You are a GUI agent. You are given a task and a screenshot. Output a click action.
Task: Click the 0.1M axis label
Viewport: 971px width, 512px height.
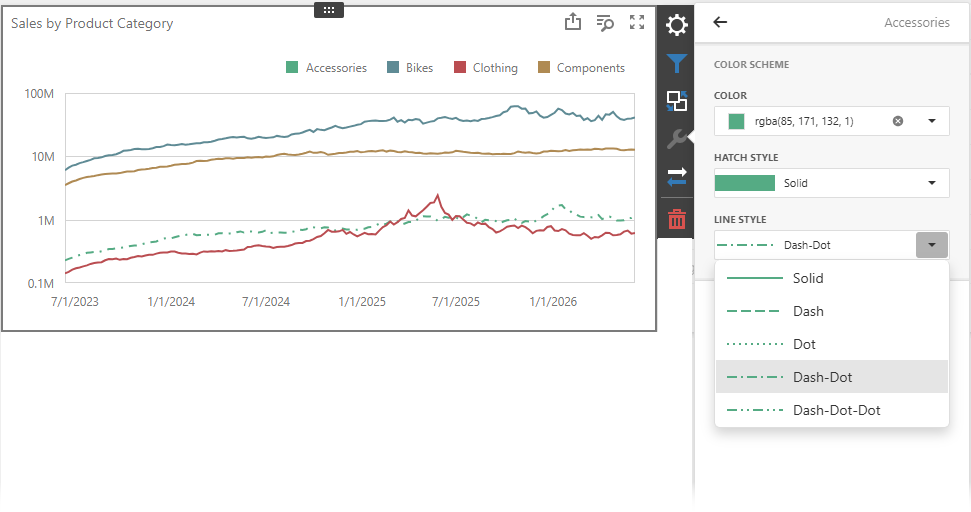(41, 284)
